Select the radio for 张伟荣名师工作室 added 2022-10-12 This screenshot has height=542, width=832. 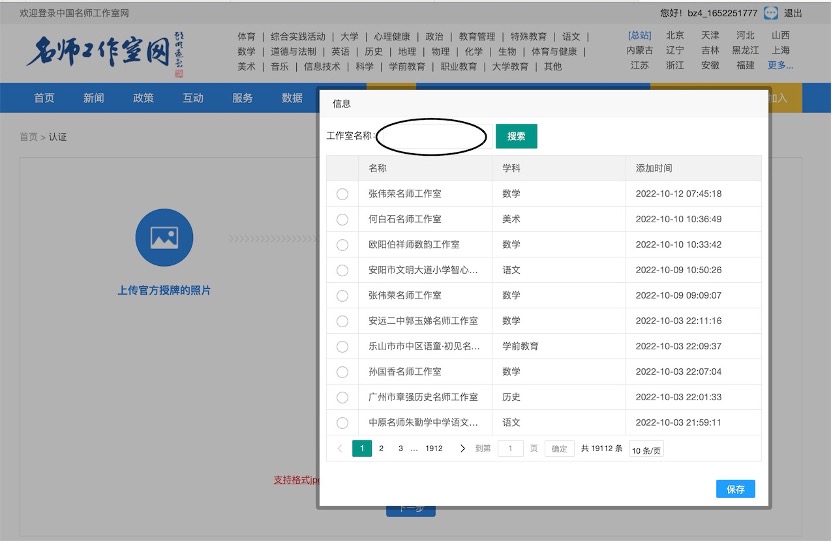click(x=342, y=194)
